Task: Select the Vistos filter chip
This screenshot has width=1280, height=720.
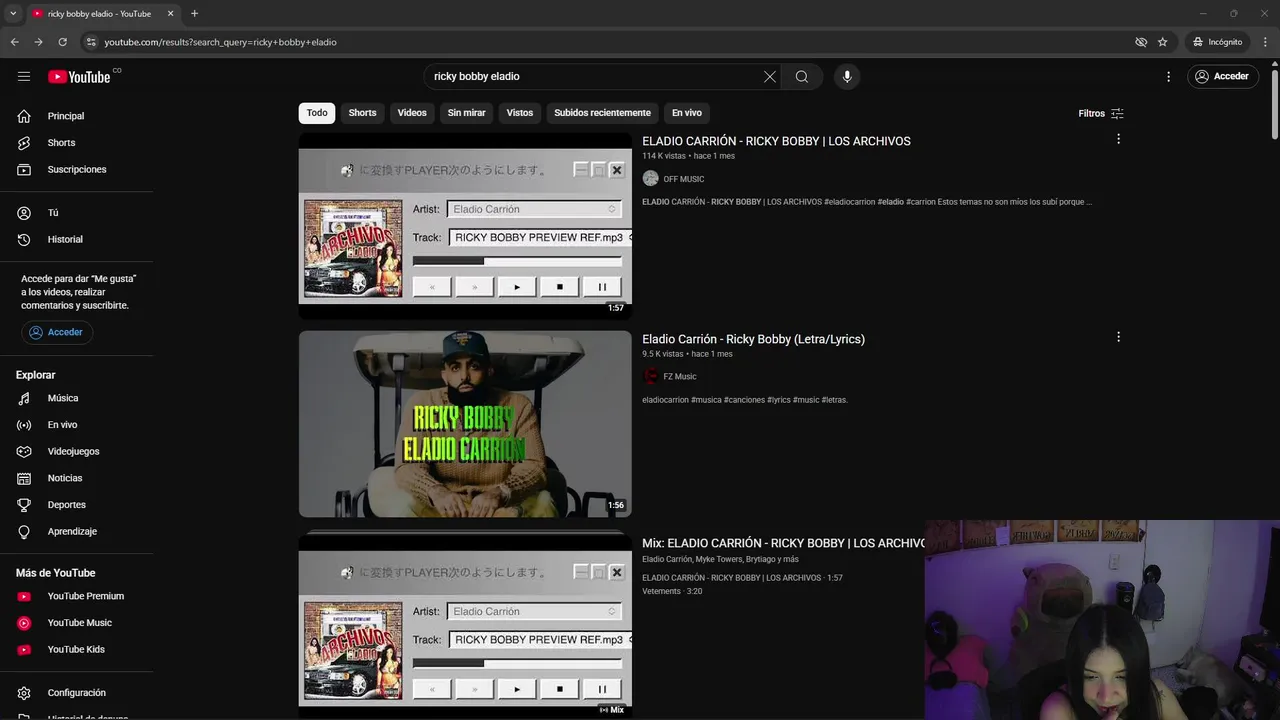Action: click(520, 113)
